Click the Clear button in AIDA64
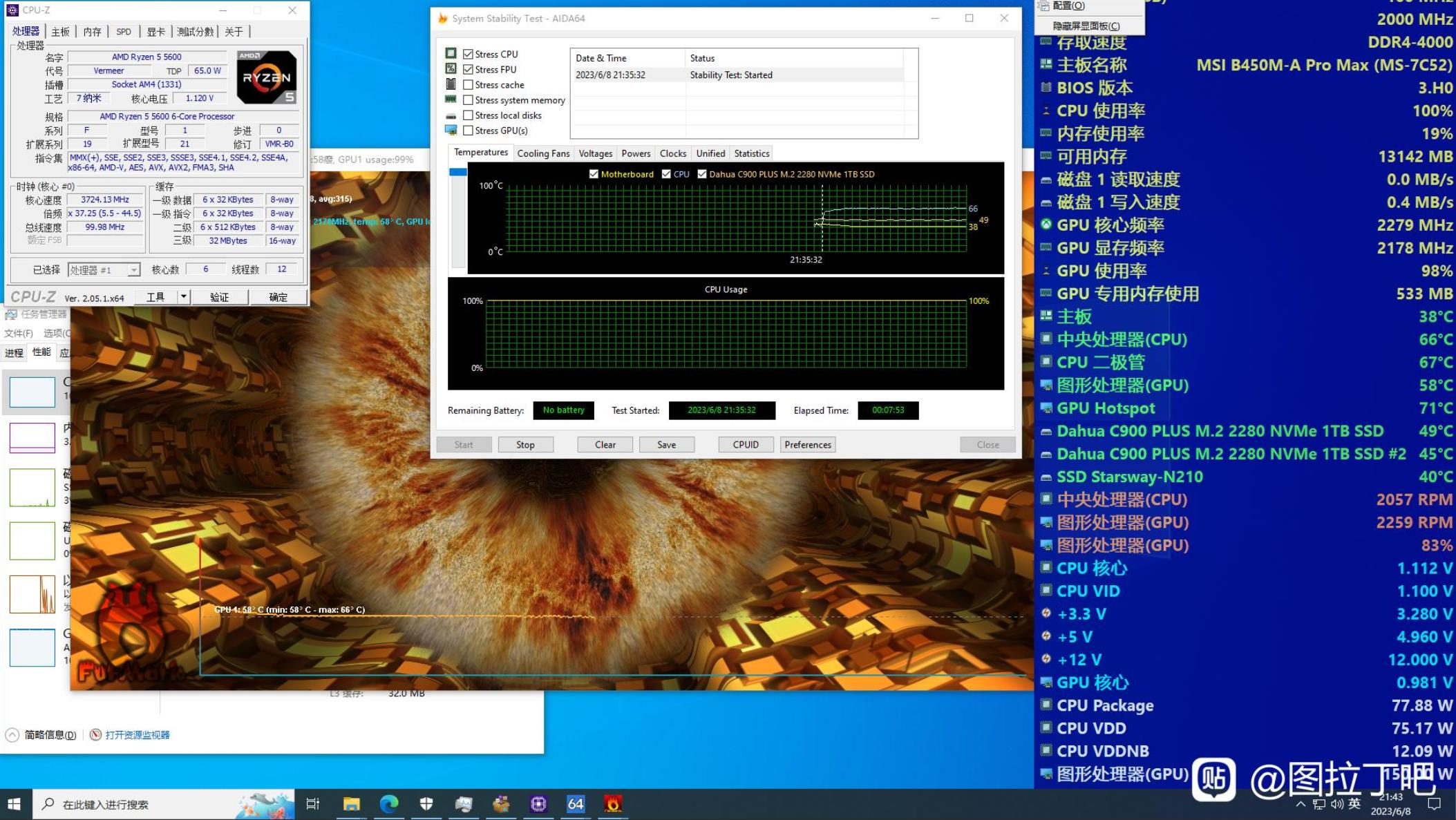The width and height of the screenshot is (1456, 820). (605, 445)
